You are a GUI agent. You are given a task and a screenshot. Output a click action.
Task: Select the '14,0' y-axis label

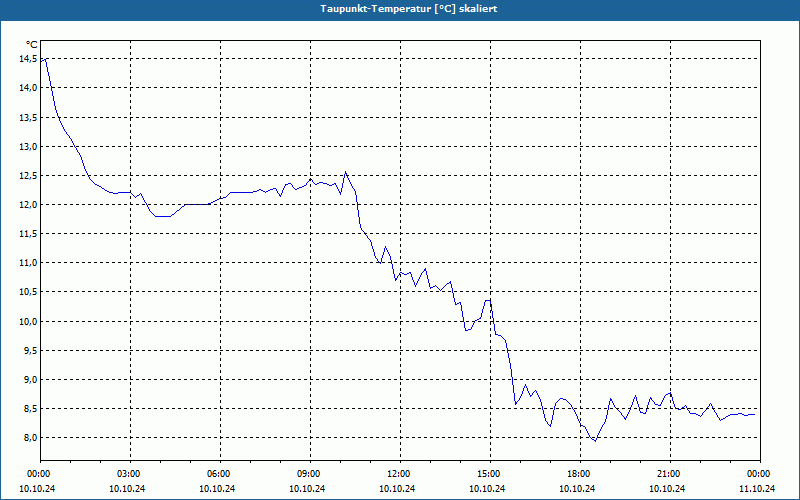click(x=28, y=88)
